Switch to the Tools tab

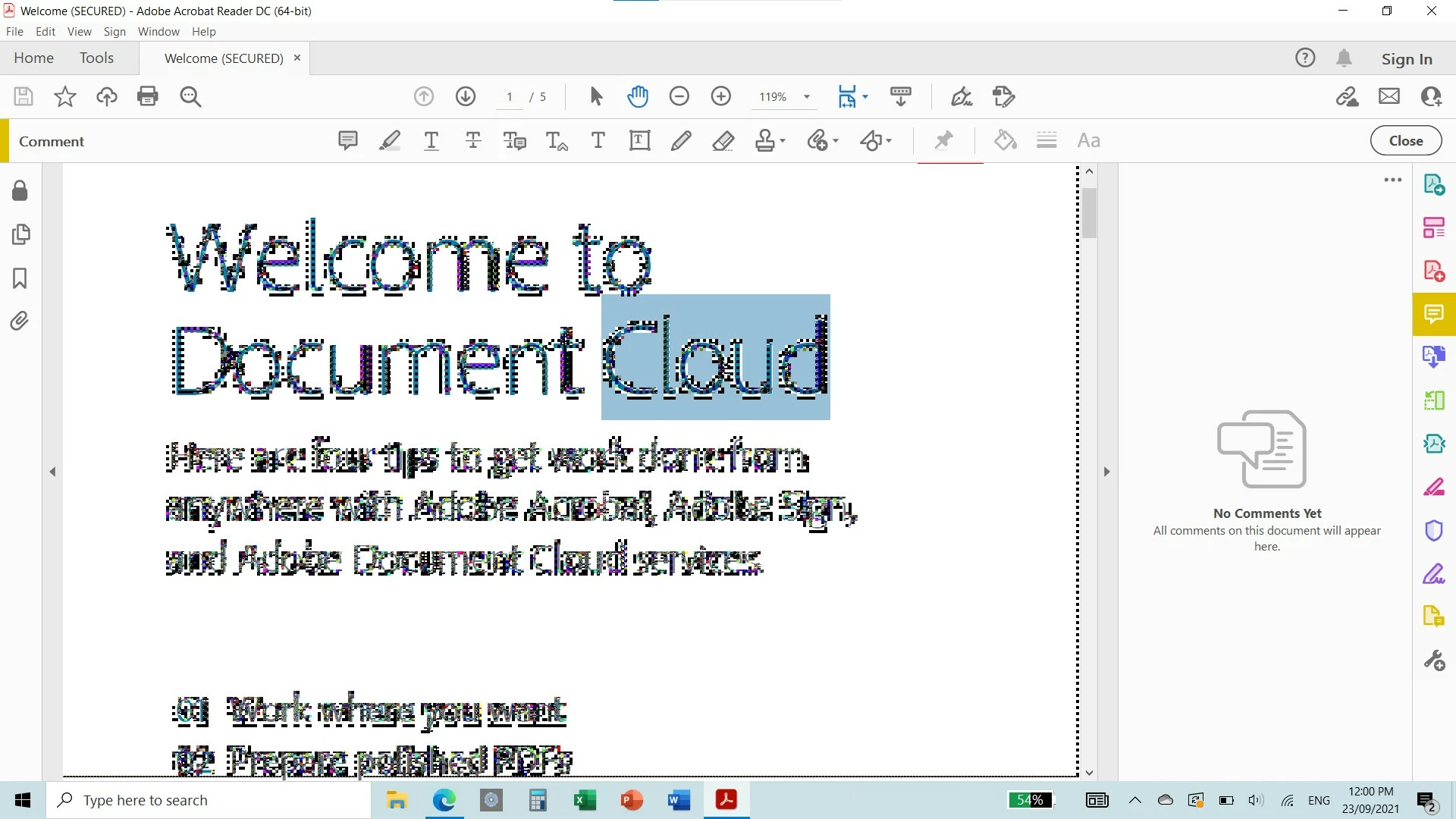[x=96, y=58]
